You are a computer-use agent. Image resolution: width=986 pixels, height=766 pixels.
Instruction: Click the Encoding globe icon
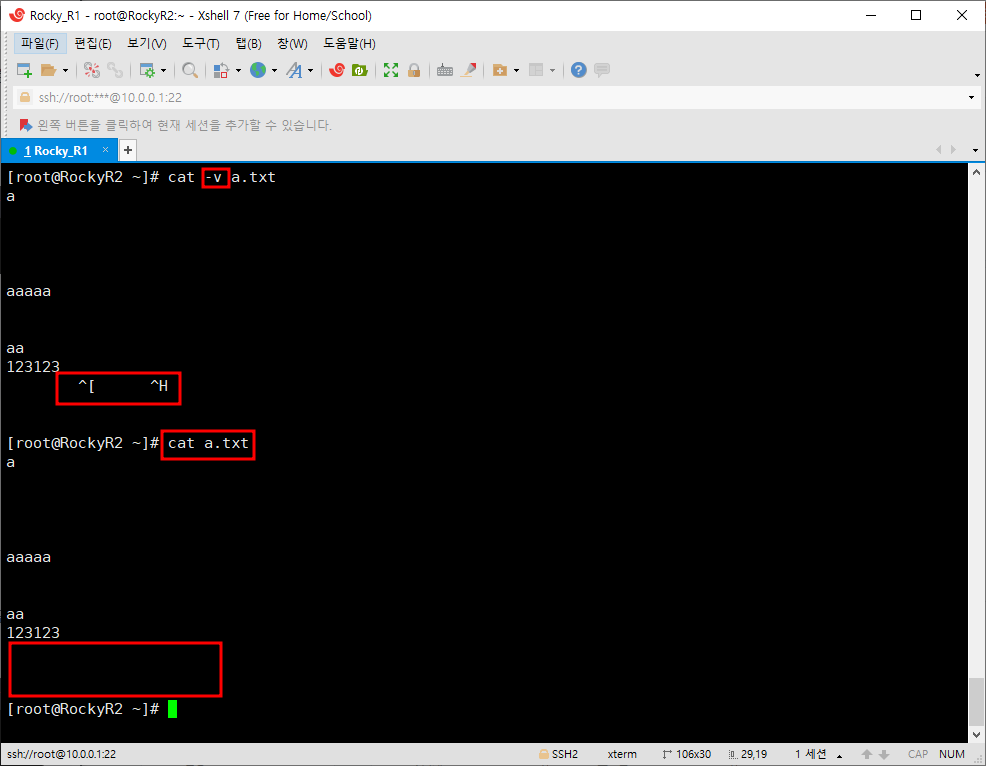tap(258, 70)
